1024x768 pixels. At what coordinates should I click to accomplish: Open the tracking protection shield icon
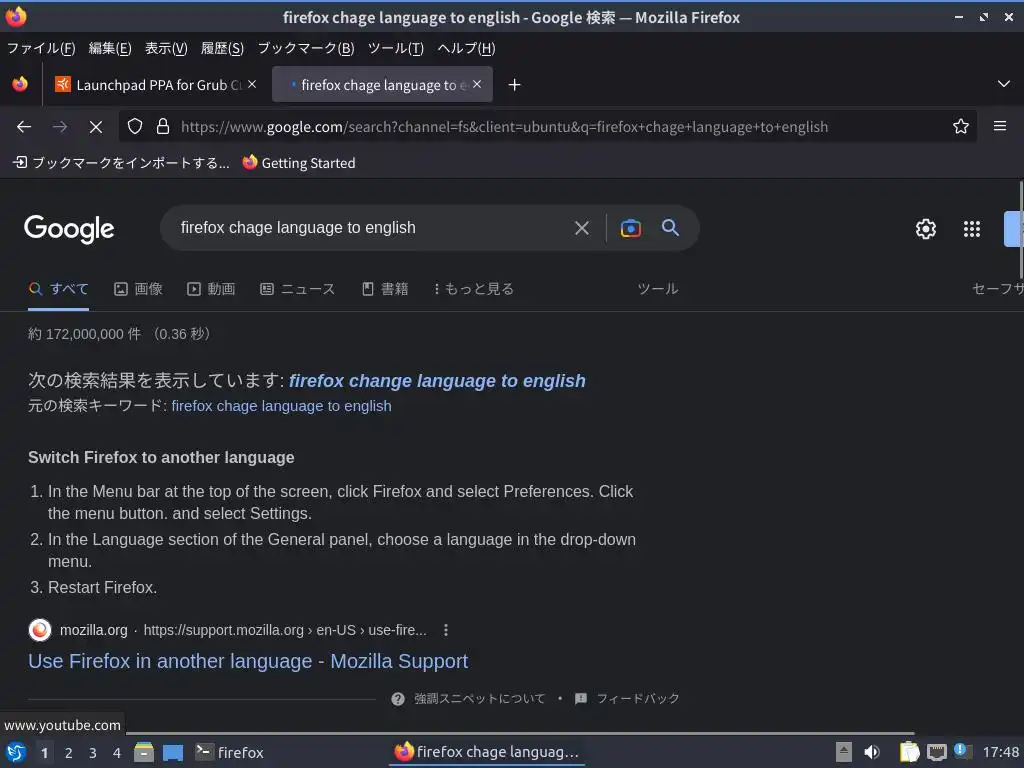coord(135,127)
